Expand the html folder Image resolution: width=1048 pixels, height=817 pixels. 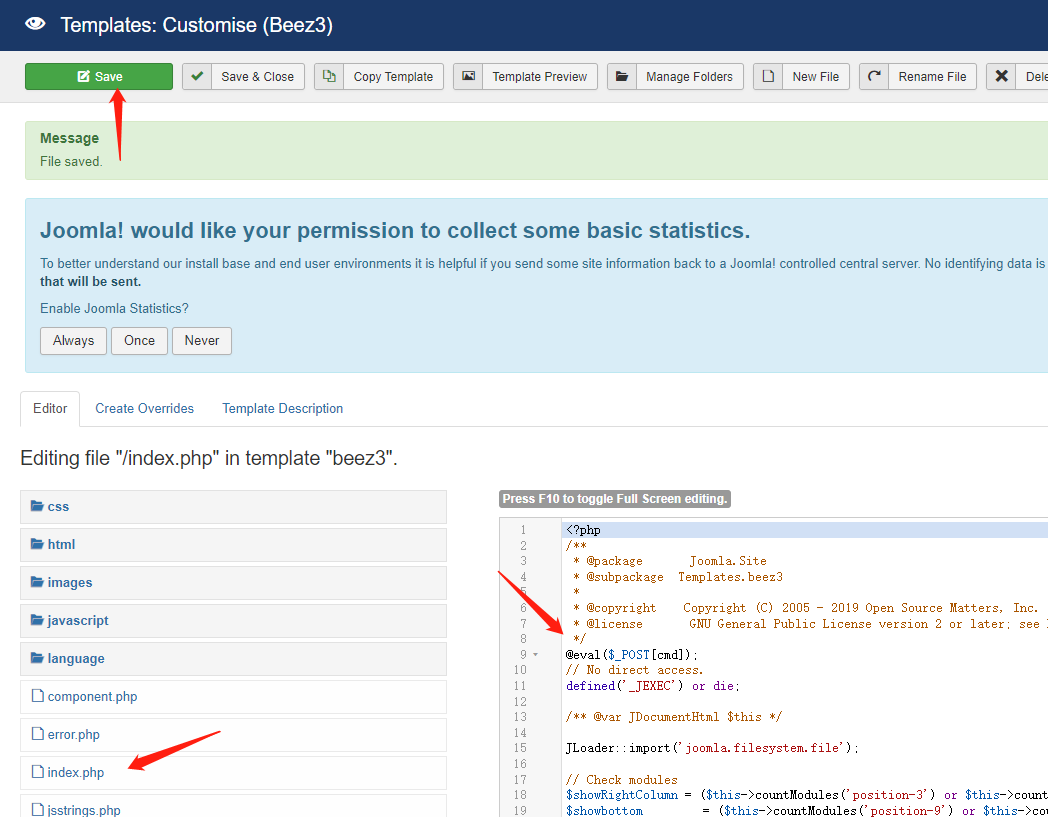233,545
